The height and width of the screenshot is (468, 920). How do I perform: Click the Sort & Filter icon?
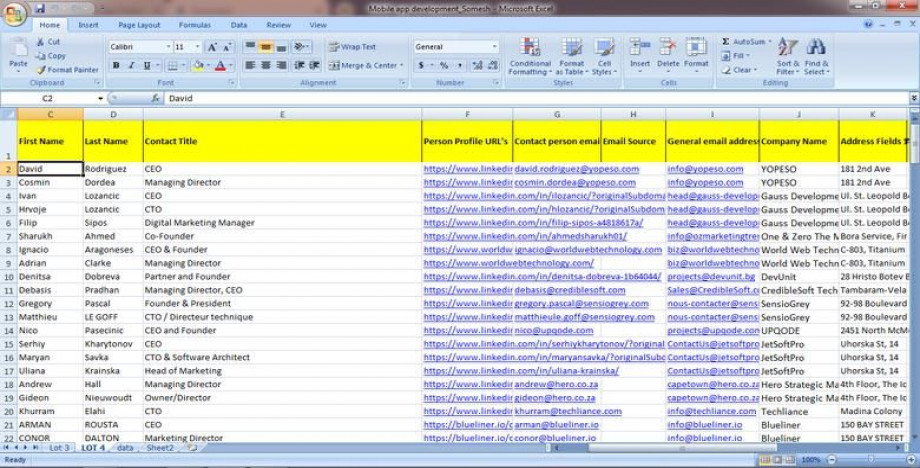click(x=788, y=57)
